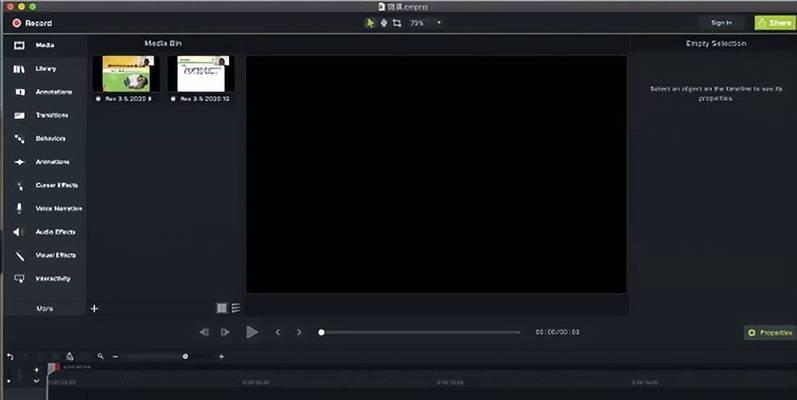Start a new recording with Record button
This screenshot has width=797, height=400.
32,23
